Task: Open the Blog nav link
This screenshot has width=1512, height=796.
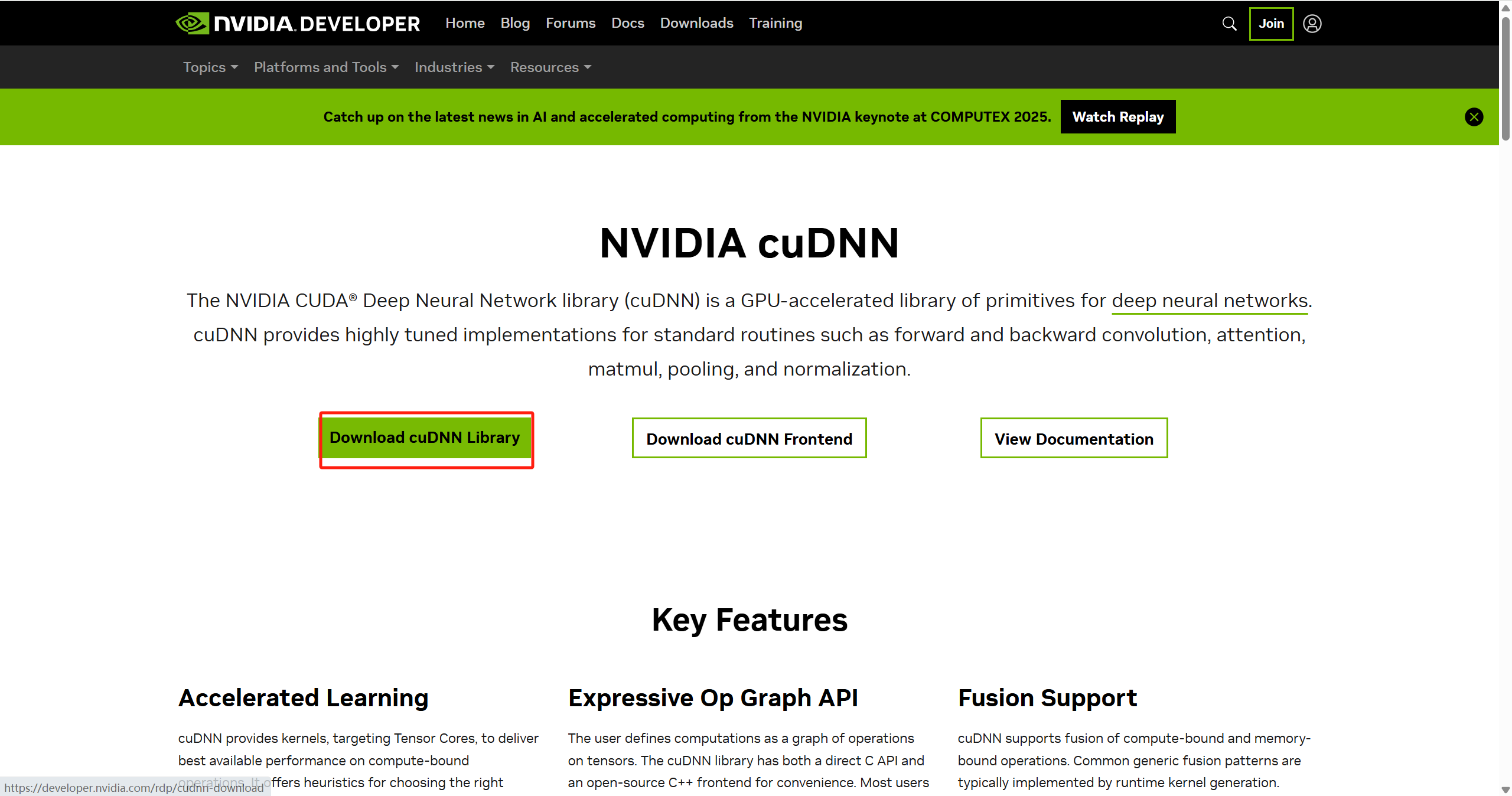Action: point(515,23)
